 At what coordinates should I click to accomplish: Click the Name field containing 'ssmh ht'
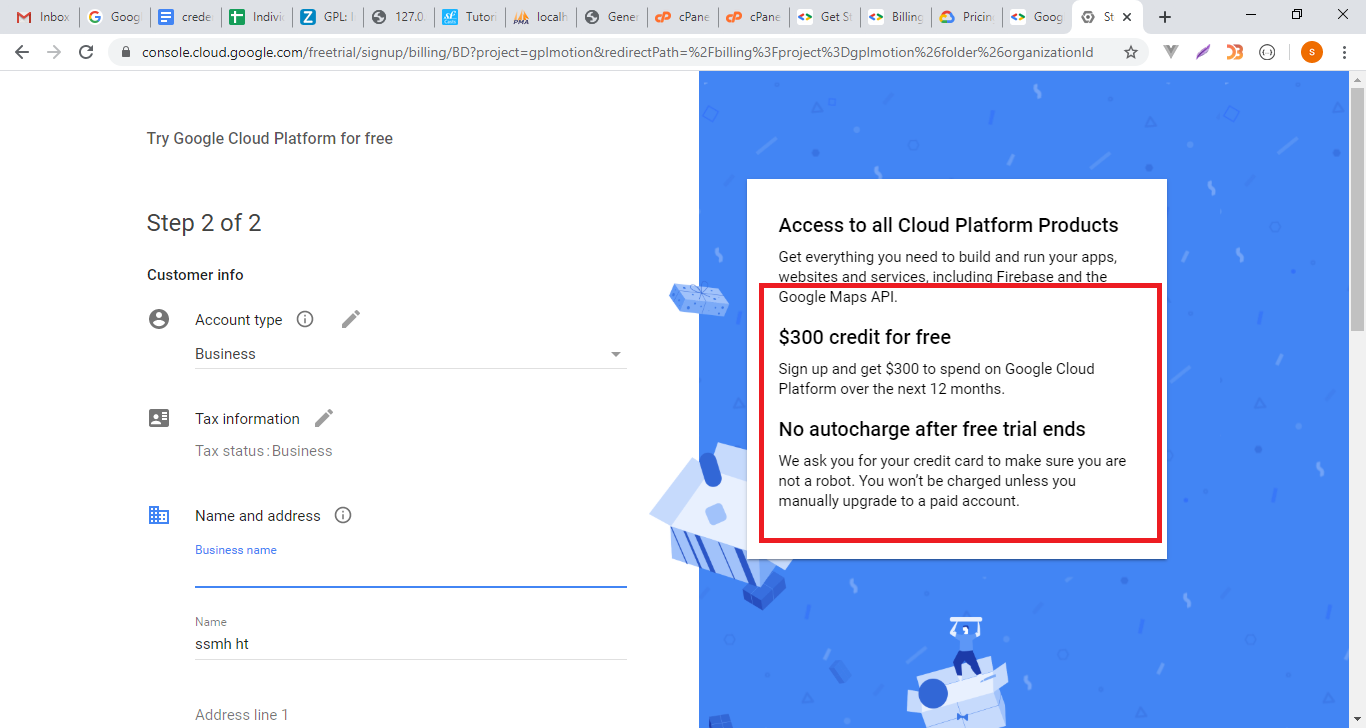tap(410, 644)
